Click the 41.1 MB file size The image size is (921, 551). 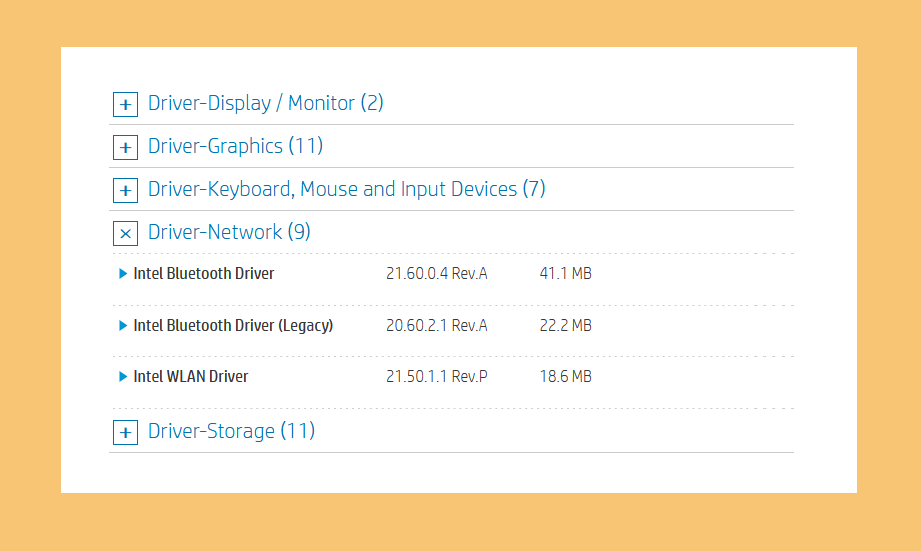coord(566,274)
